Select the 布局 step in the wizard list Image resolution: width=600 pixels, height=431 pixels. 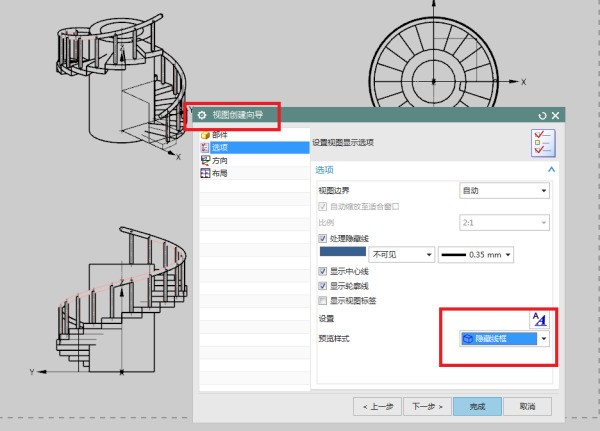coord(254,173)
